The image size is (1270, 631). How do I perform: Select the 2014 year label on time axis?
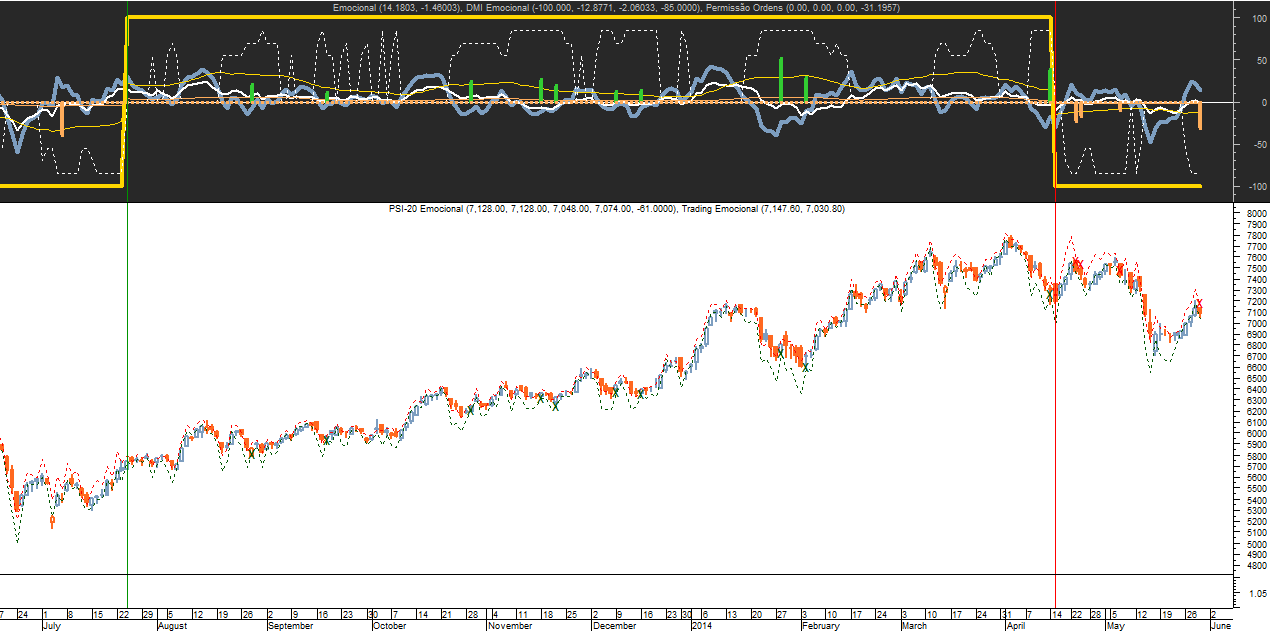tap(702, 626)
